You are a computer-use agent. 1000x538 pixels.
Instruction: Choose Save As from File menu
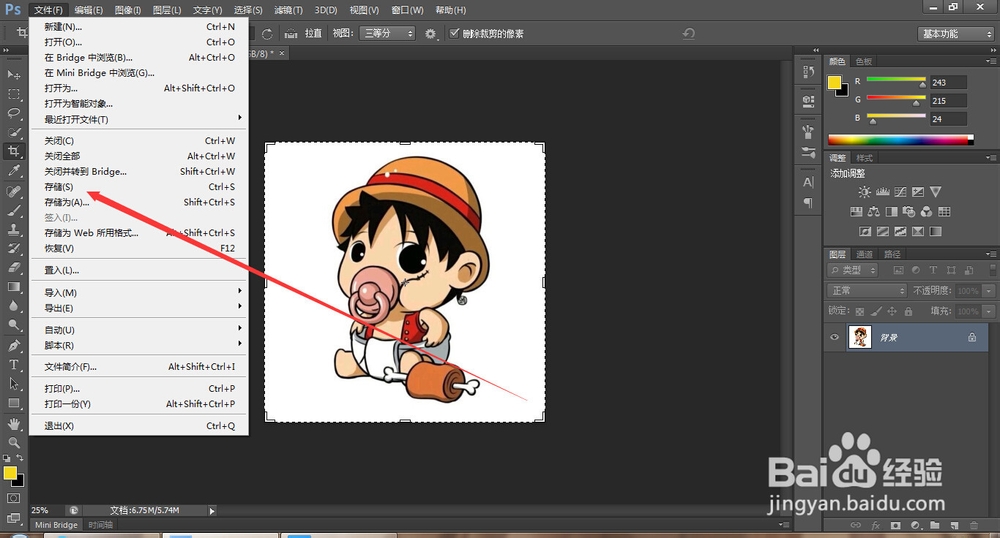pos(139,202)
